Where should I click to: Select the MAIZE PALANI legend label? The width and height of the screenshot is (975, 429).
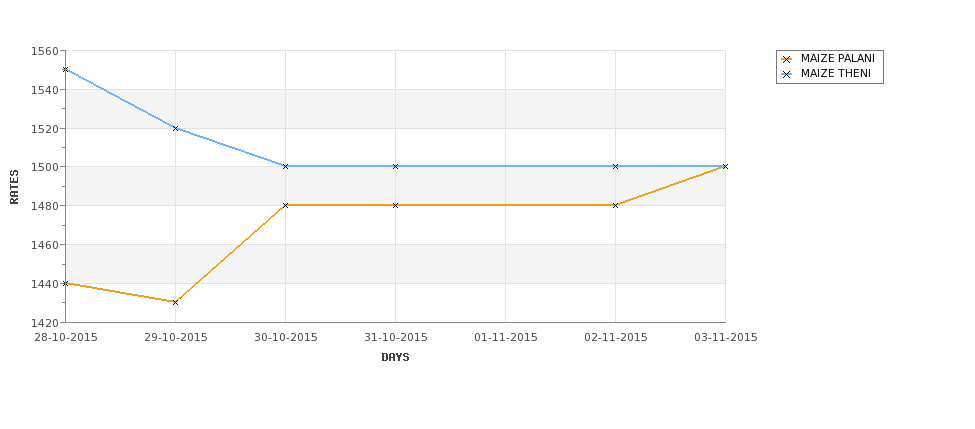tap(838, 58)
